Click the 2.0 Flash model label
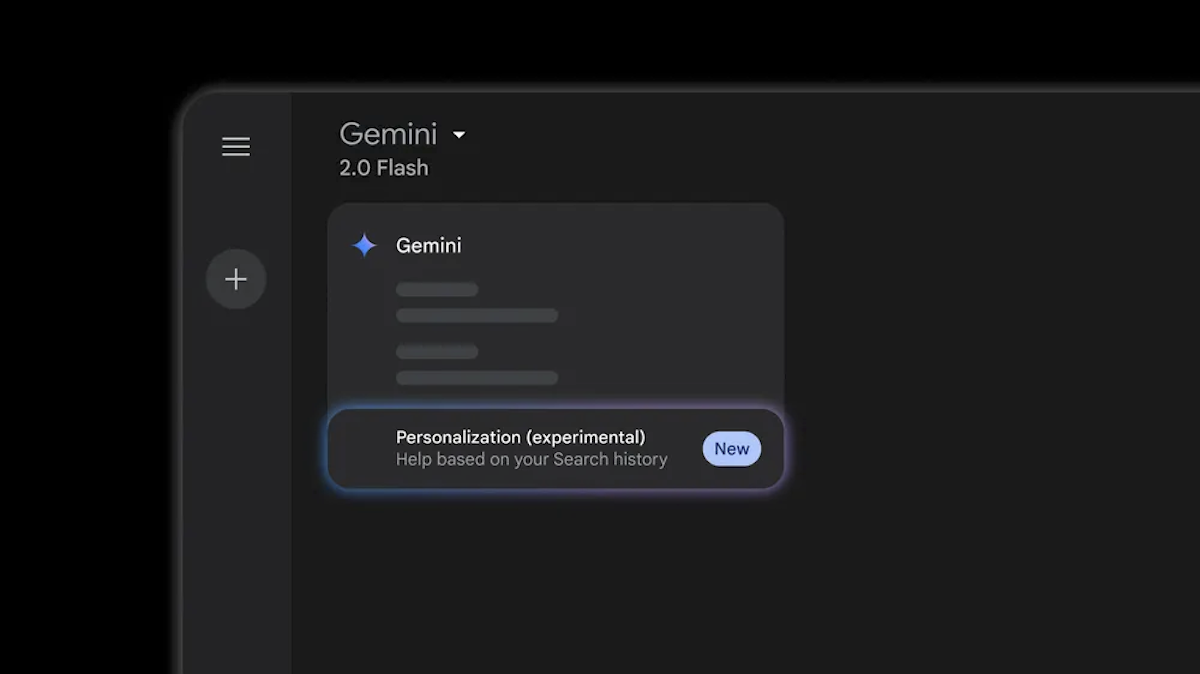This screenshot has width=1200, height=674. [x=383, y=168]
